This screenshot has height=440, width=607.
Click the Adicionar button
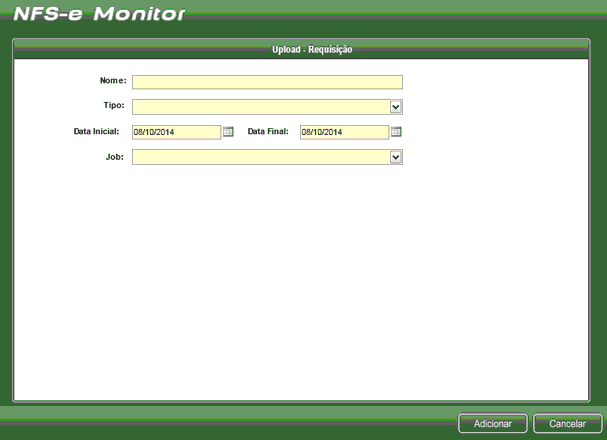pos(492,423)
